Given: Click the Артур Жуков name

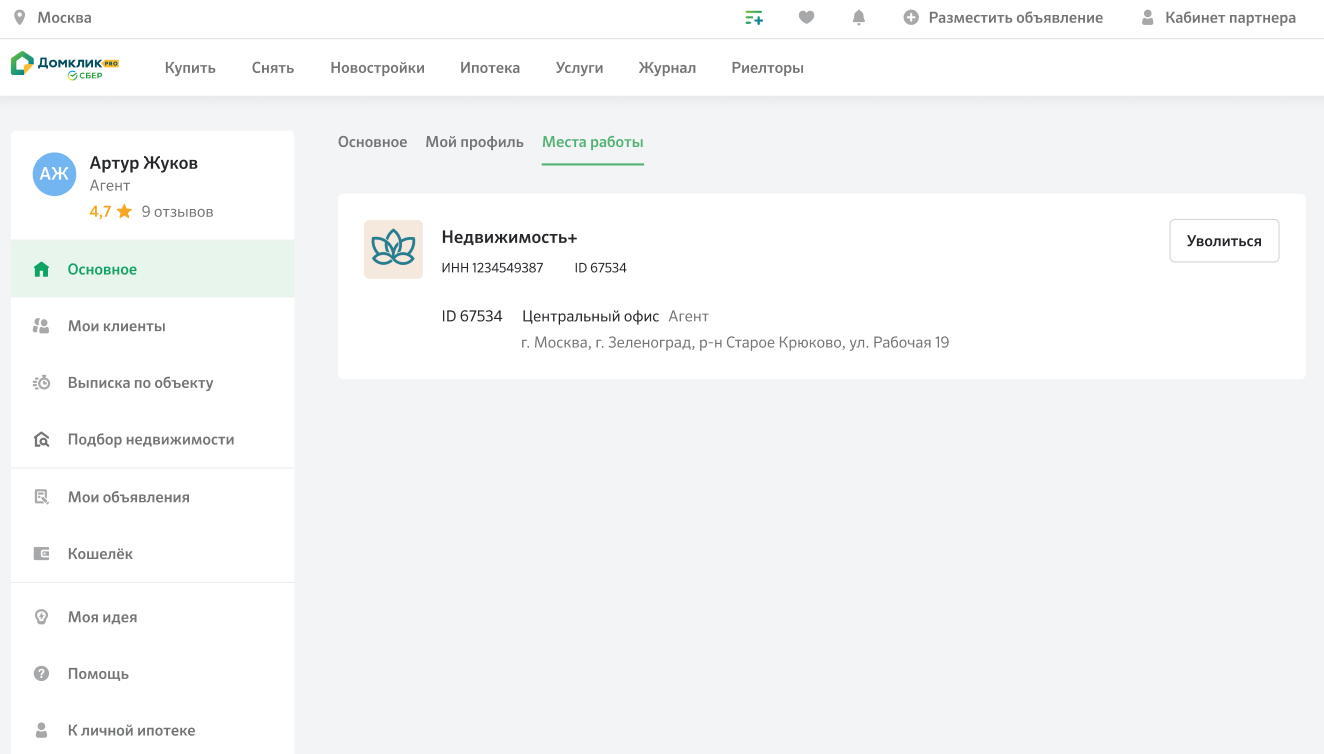Looking at the screenshot, I should click(x=144, y=163).
